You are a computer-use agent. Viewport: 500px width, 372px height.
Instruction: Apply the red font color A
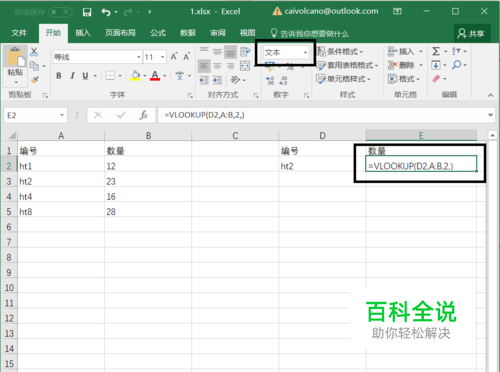(155, 76)
